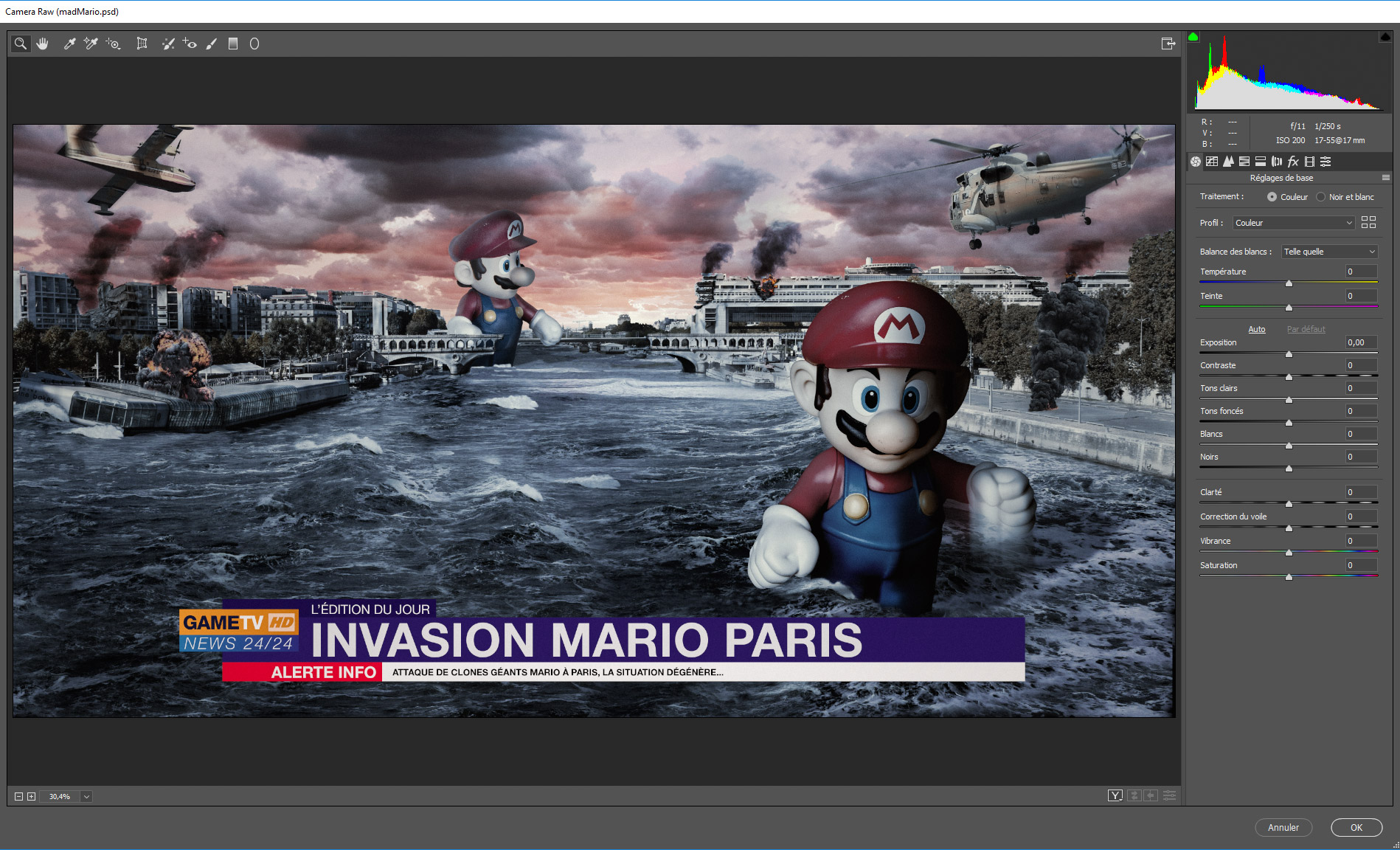Switch to the Basic settings tab

1196,162
